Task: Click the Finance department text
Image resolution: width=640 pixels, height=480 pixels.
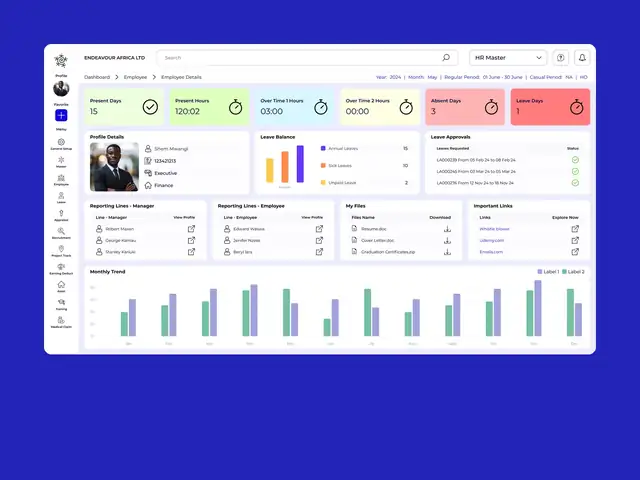Action: [x=164, y=185]
